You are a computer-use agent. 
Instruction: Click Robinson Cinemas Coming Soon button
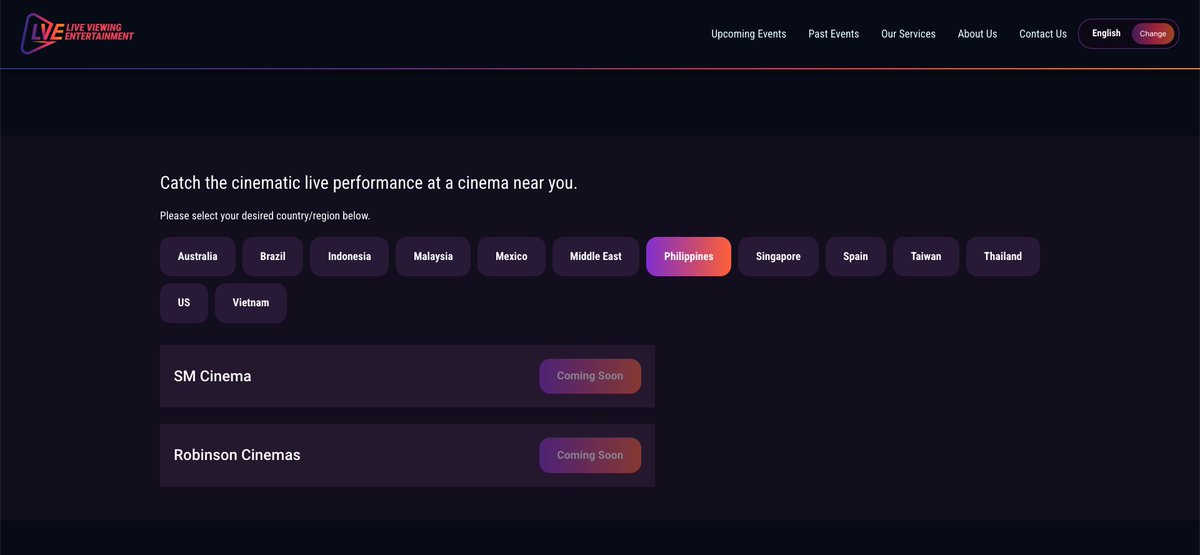pyautogui.click(x=590, y=455)
